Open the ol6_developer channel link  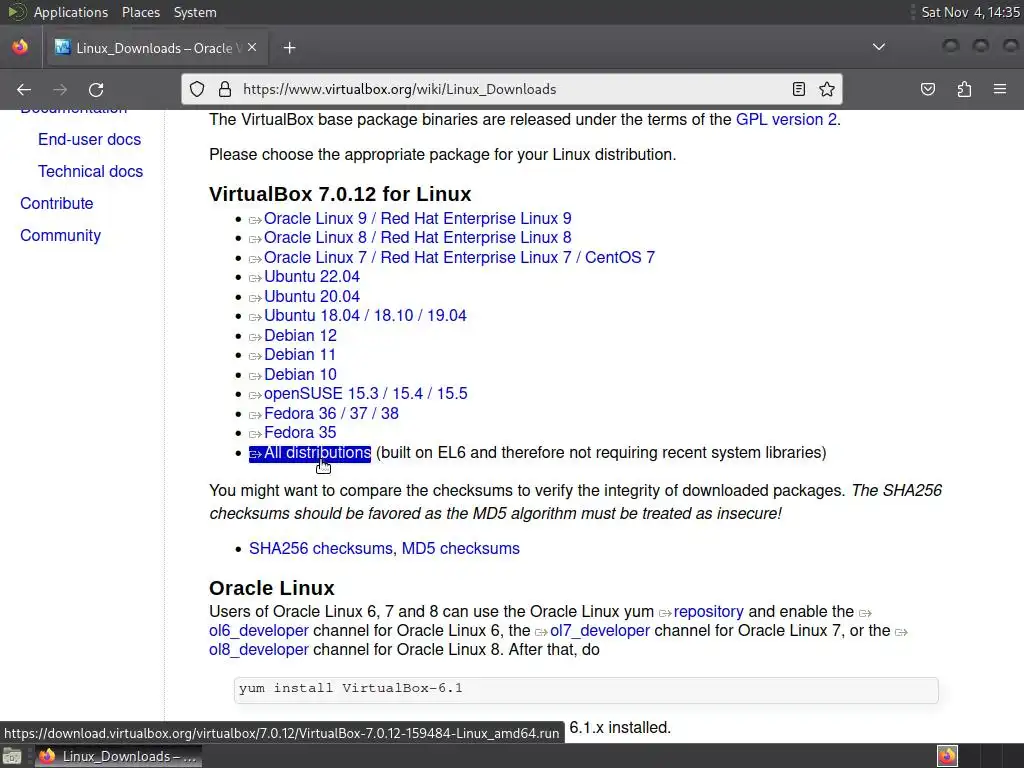coord(259,631)
